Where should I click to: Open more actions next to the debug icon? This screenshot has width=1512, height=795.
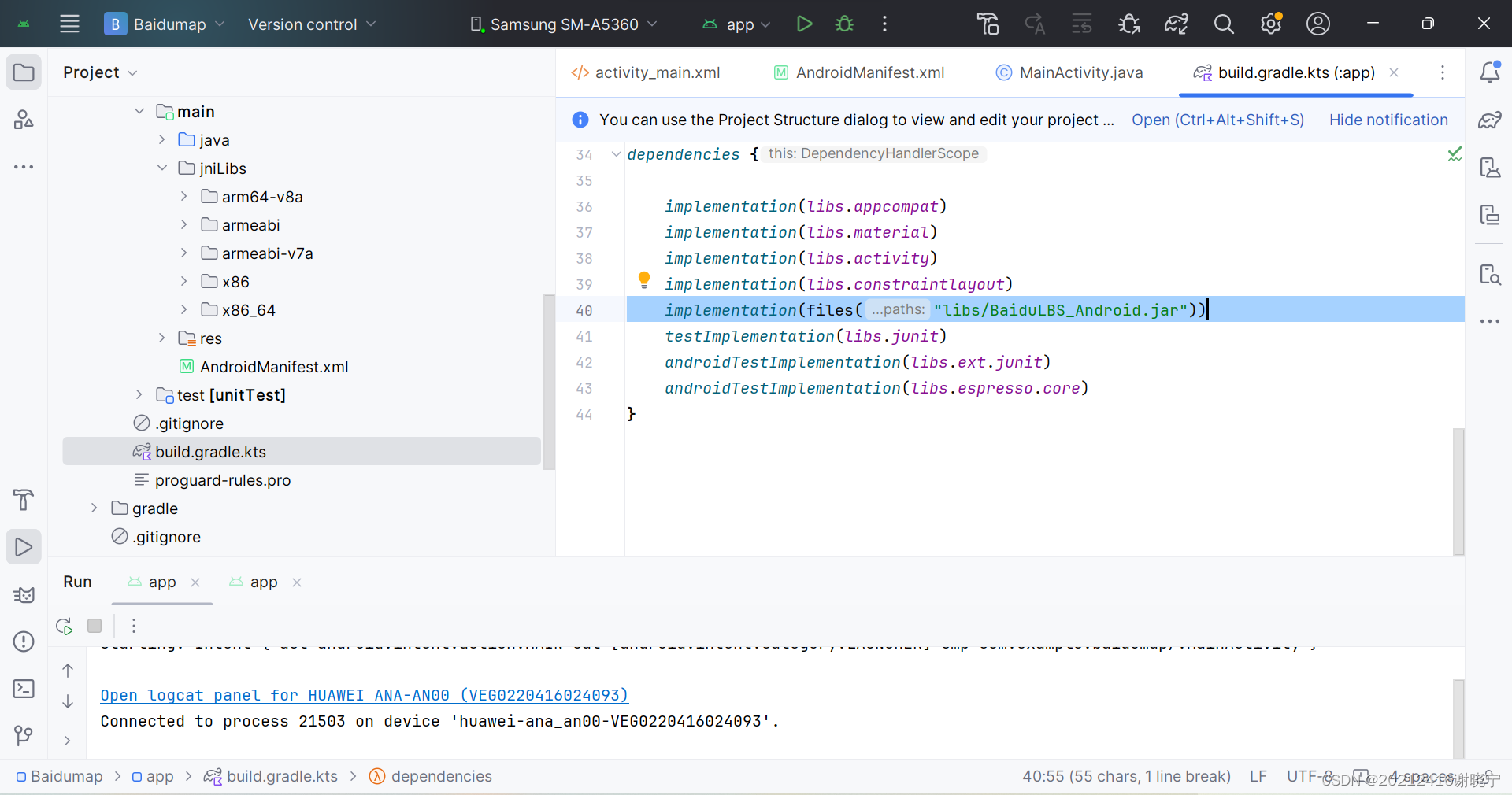click(x=884, y=24)
